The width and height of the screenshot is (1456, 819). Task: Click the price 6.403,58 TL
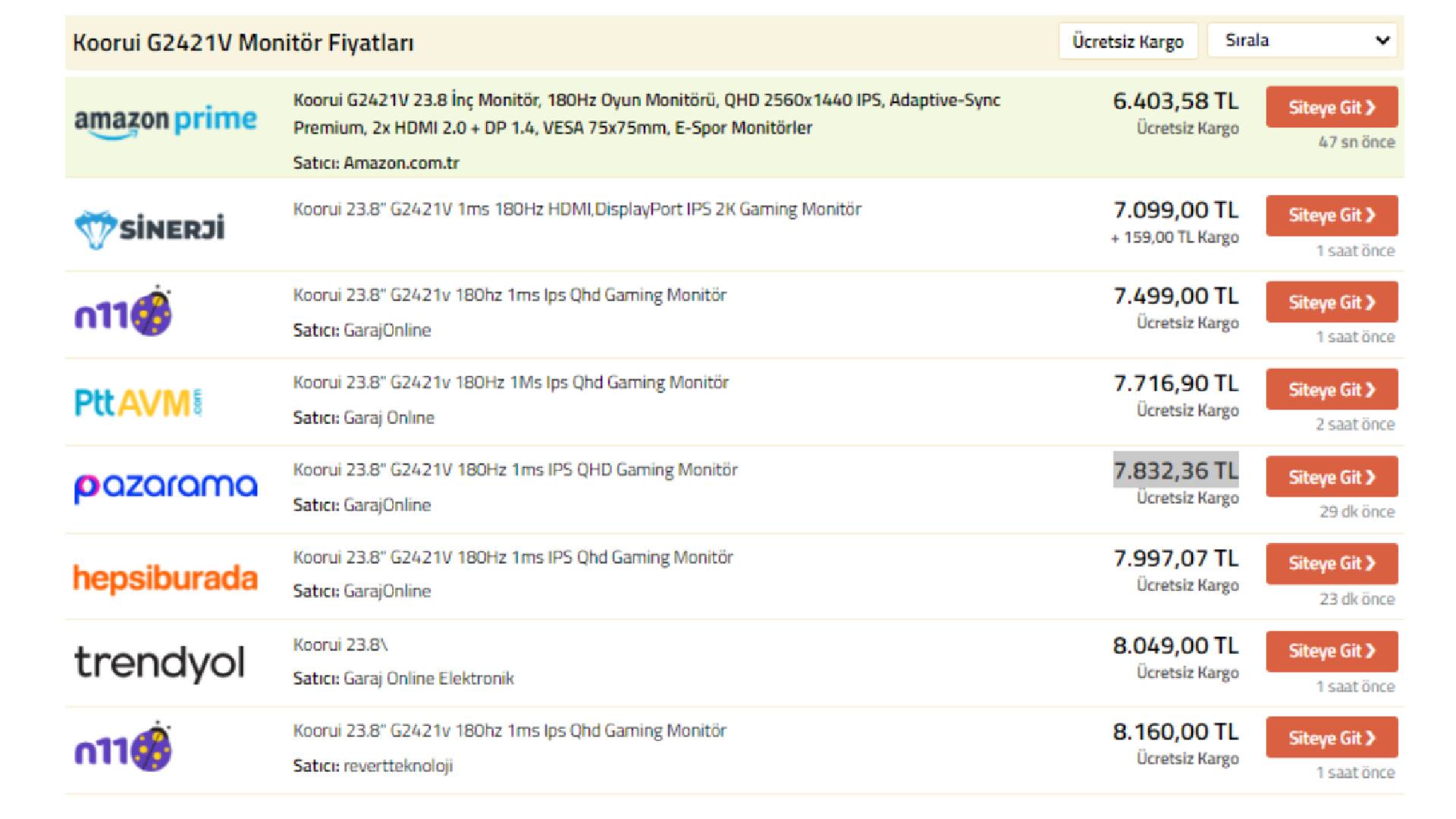(1175, 101)
